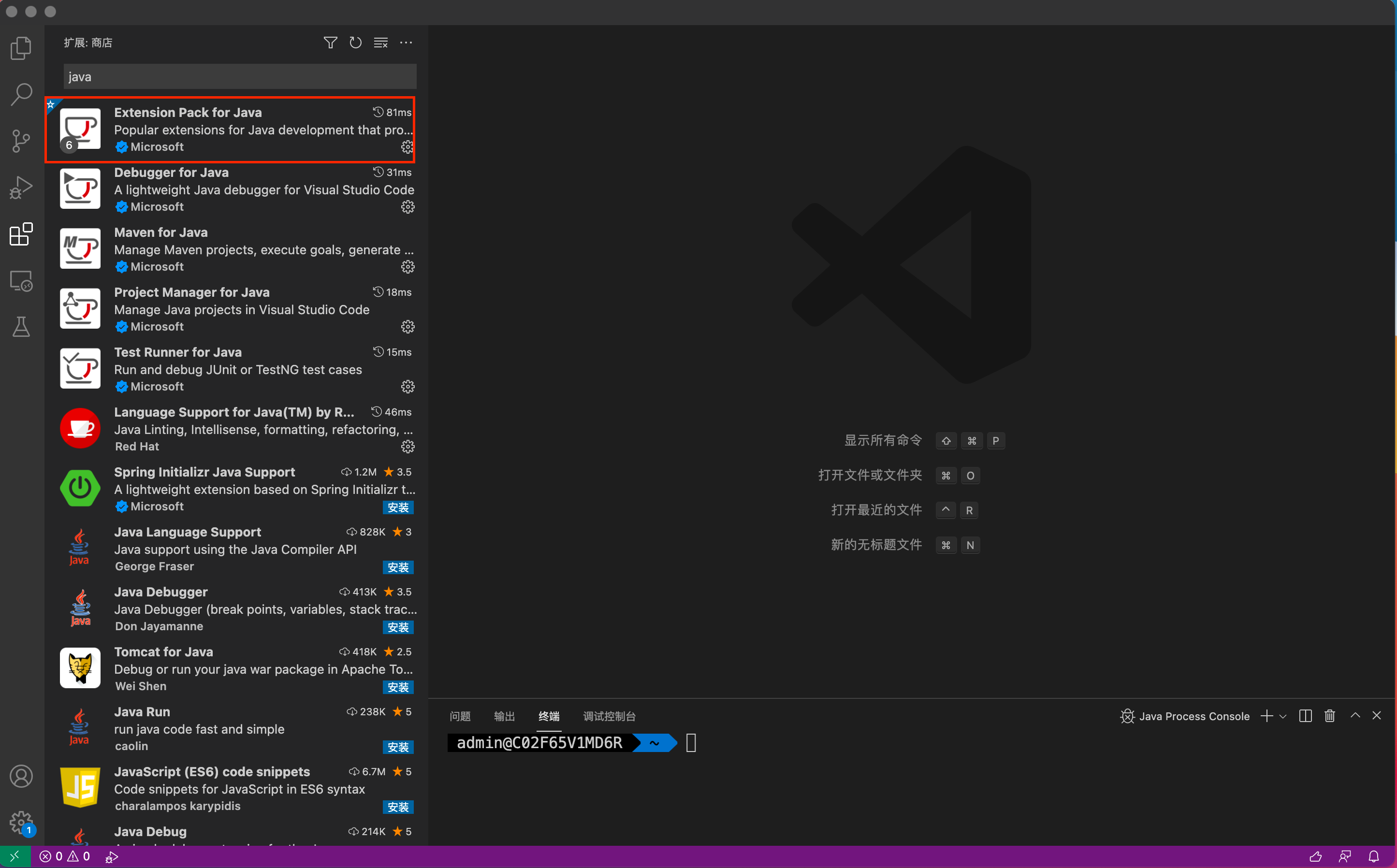Open manage gear for Language Support for Java
Screen dimensions: 1397x868
pyautogui.click(x=407, y=447)
